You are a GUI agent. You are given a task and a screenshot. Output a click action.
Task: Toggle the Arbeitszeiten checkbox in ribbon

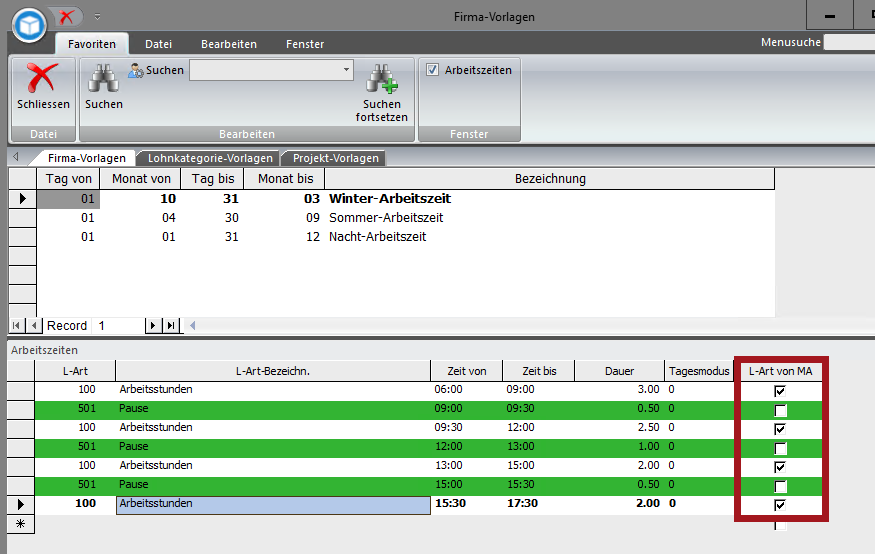click(432, 70)
